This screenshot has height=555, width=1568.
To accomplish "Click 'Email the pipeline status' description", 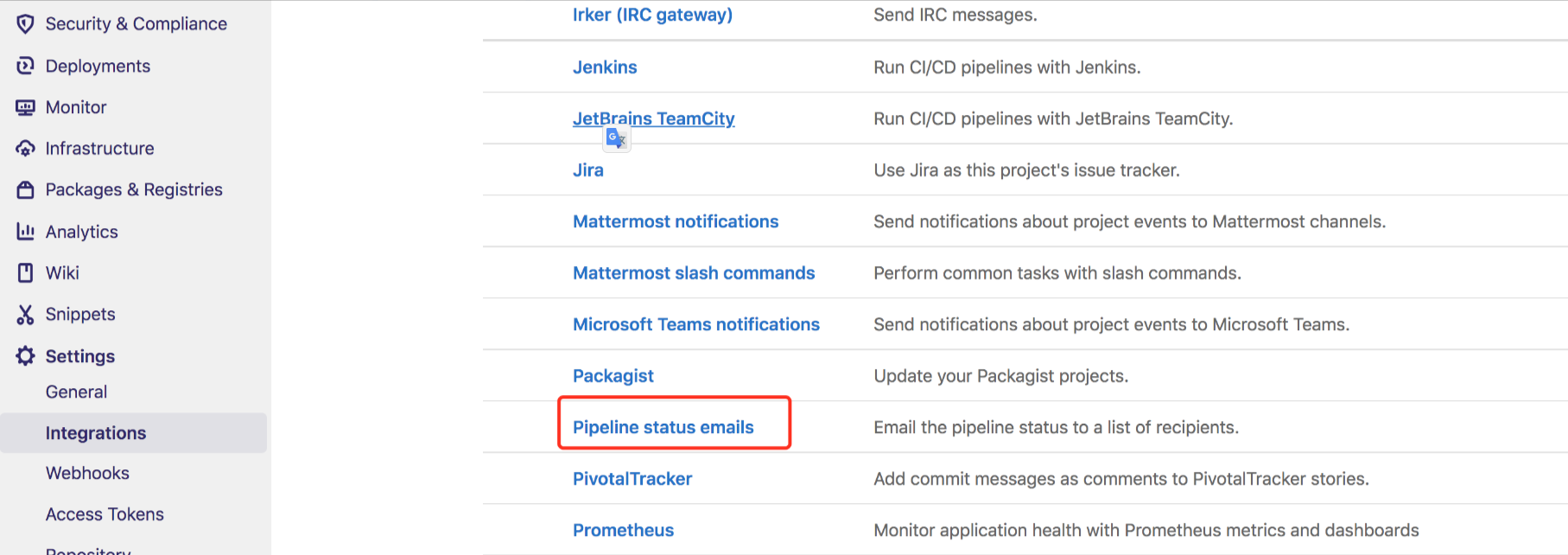I will [1057, 427].
